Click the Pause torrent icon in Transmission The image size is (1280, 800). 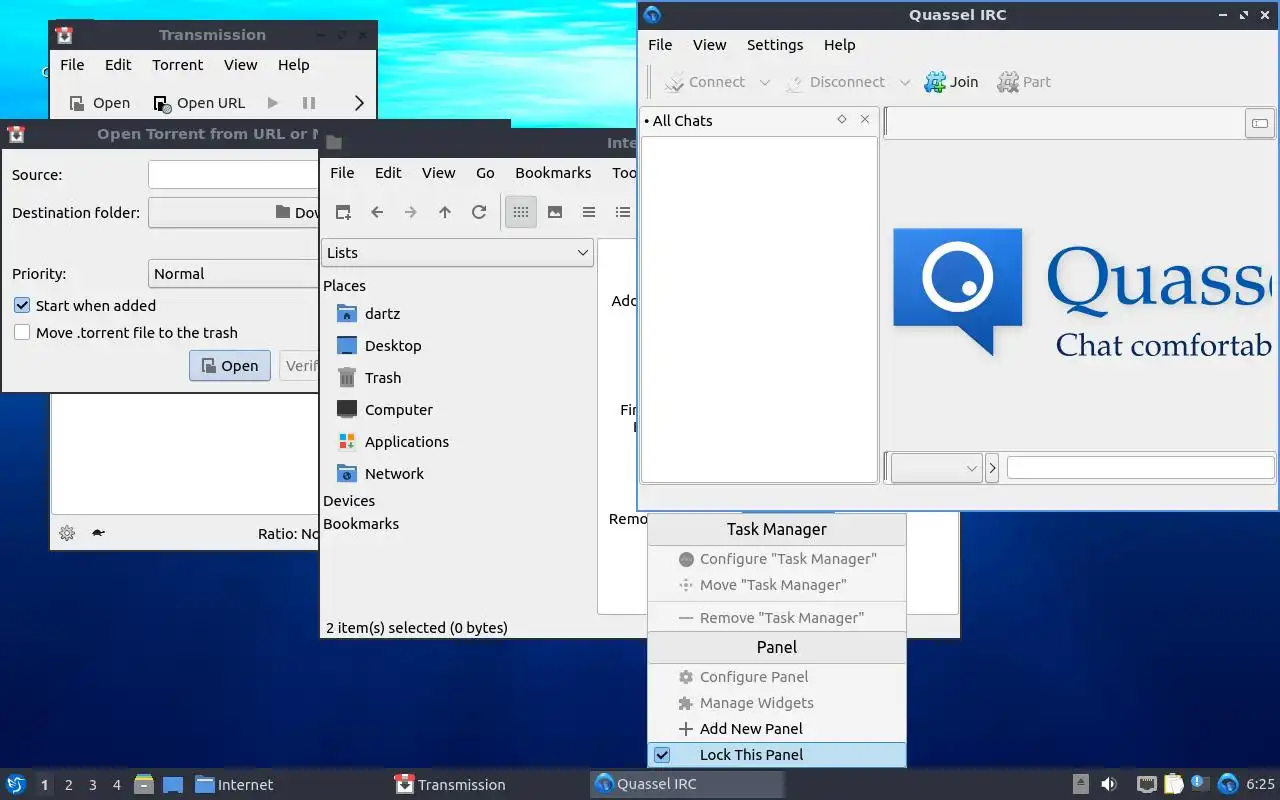click(x=309, y=103)
